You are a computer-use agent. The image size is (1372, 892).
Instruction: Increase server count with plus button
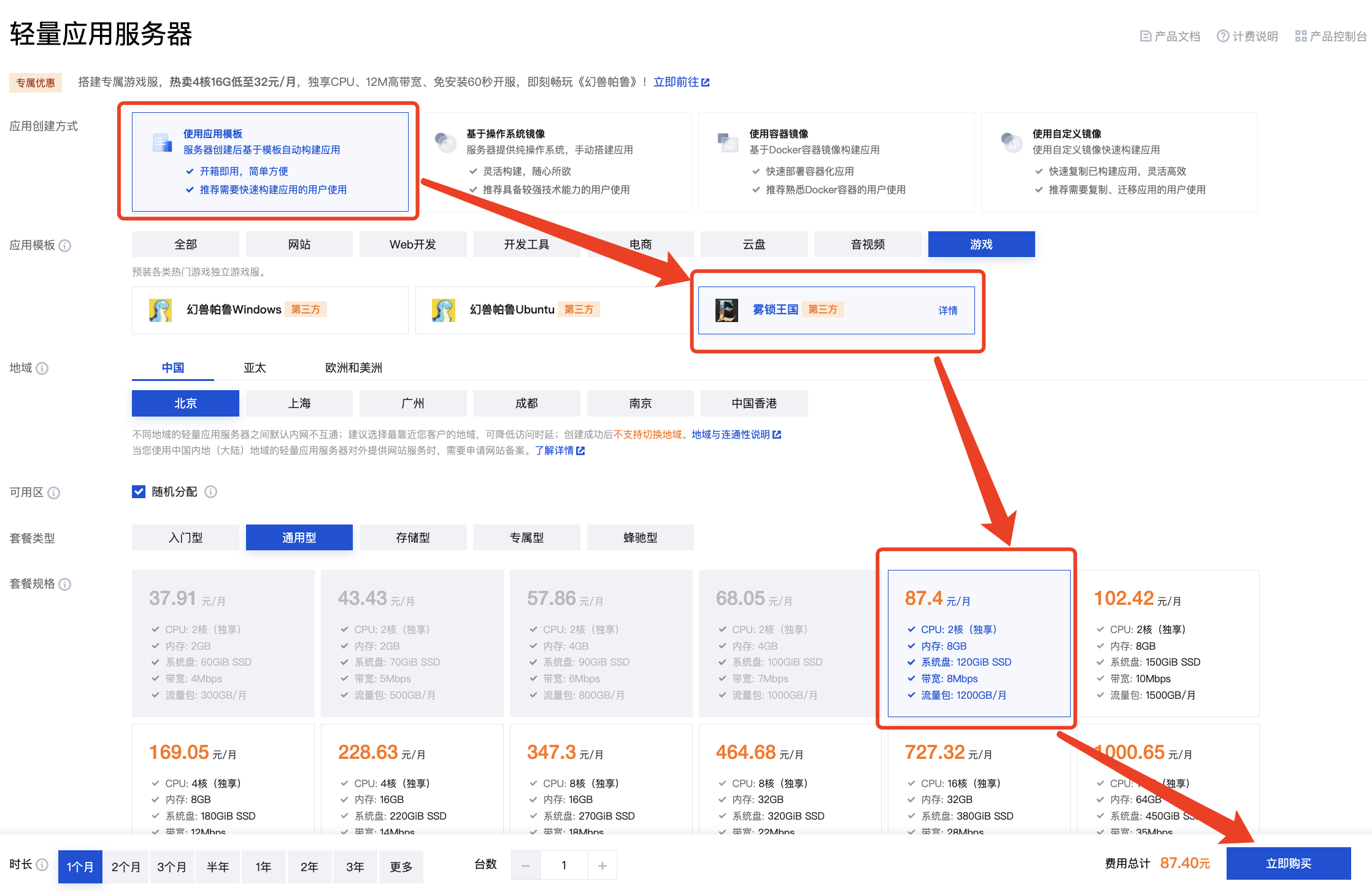602,866
